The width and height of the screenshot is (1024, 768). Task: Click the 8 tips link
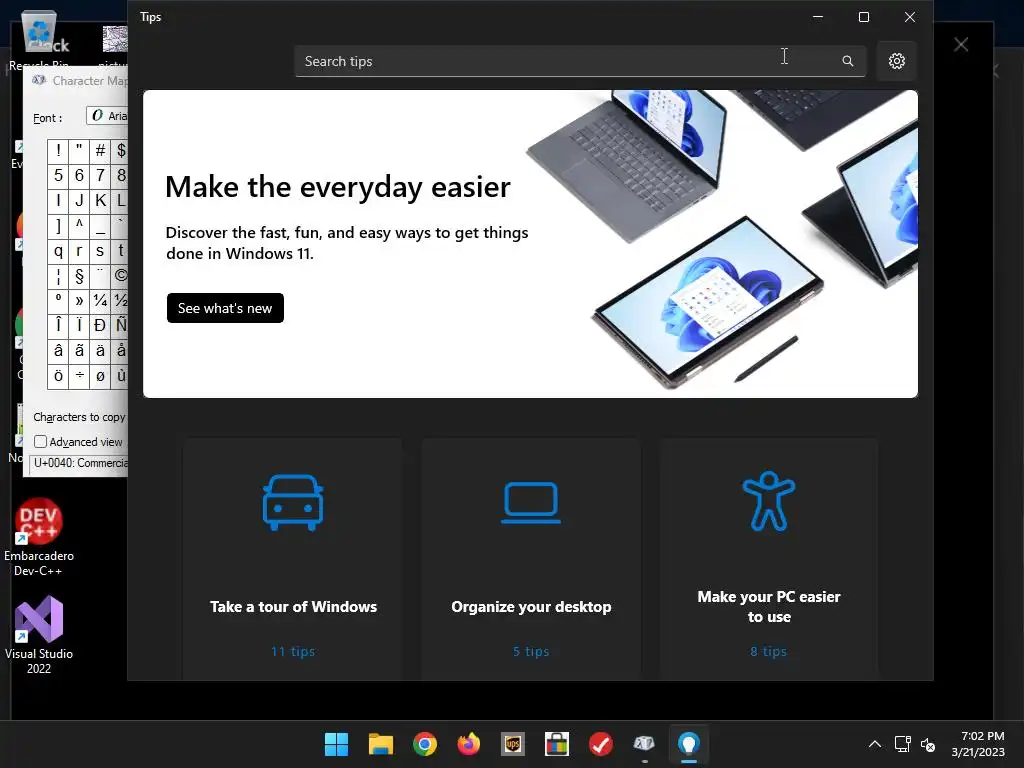point(769,651)
